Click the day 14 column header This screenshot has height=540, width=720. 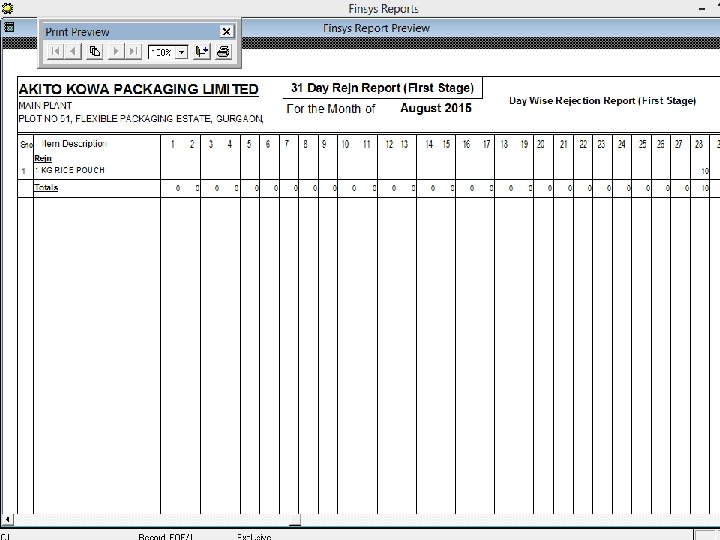coord(429,144)
